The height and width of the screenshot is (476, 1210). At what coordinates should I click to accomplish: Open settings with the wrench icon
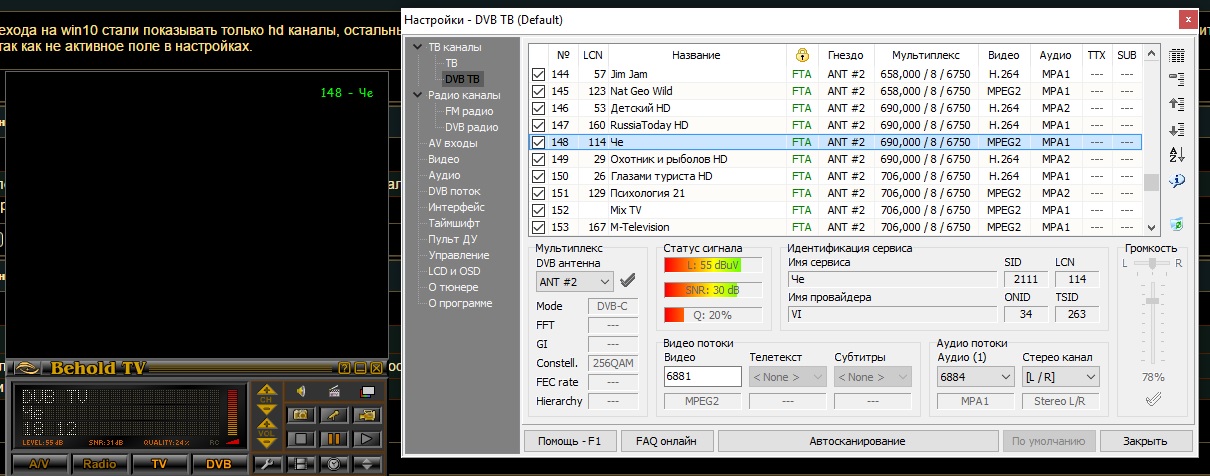click(267, 463)
